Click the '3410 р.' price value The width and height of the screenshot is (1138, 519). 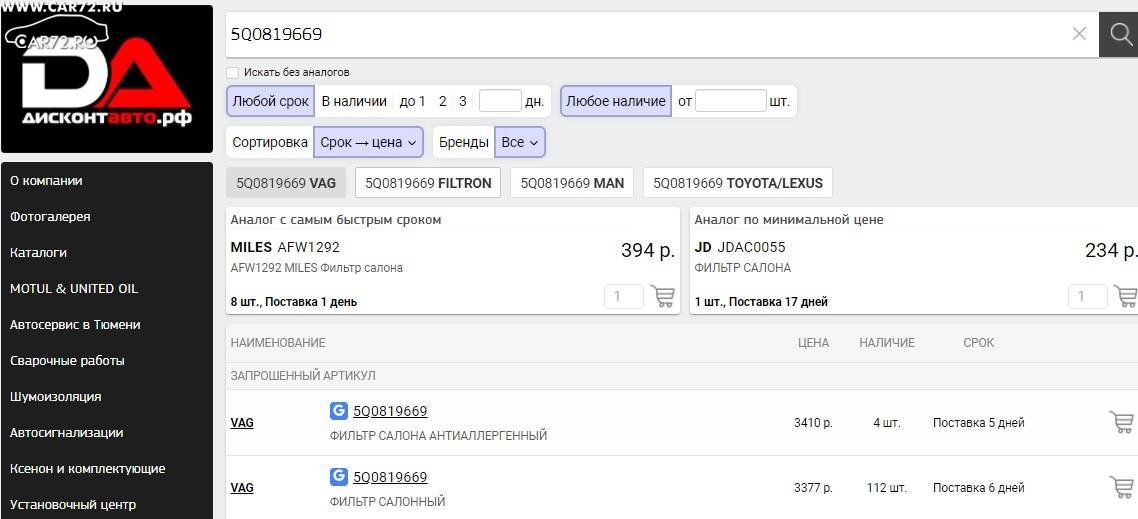813,422
